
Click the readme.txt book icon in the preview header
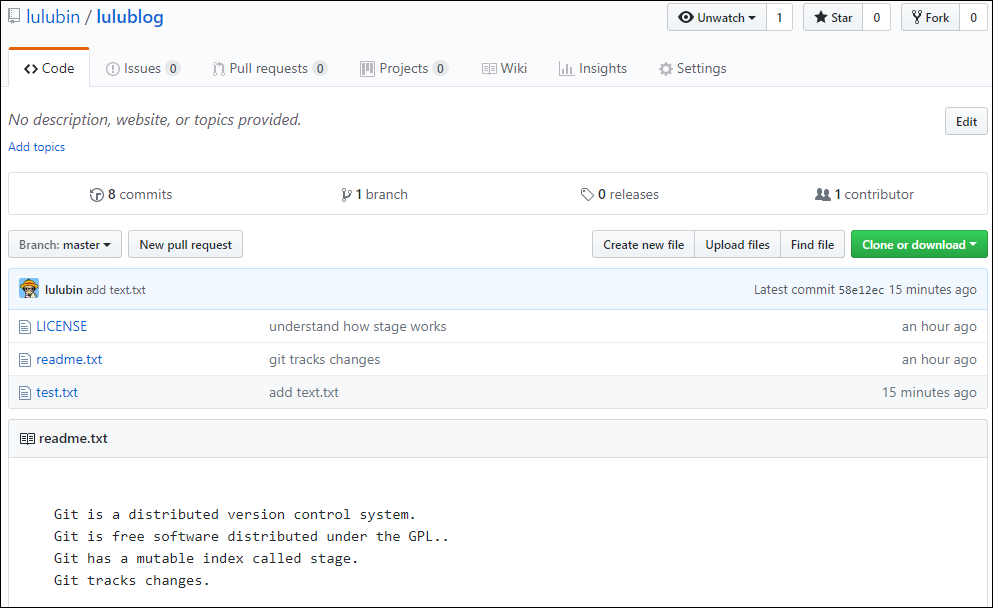pyautogui.click(x=27, y=438)
